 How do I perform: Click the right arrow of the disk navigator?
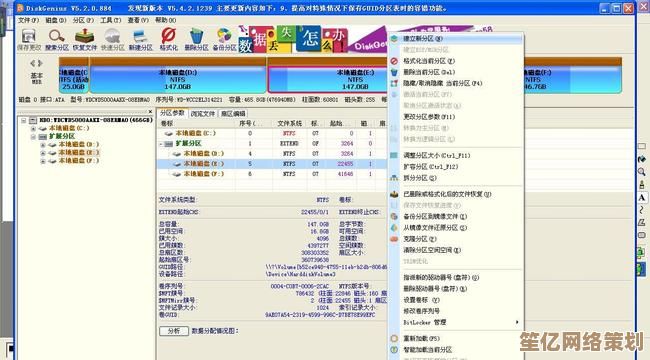point(40,63)
